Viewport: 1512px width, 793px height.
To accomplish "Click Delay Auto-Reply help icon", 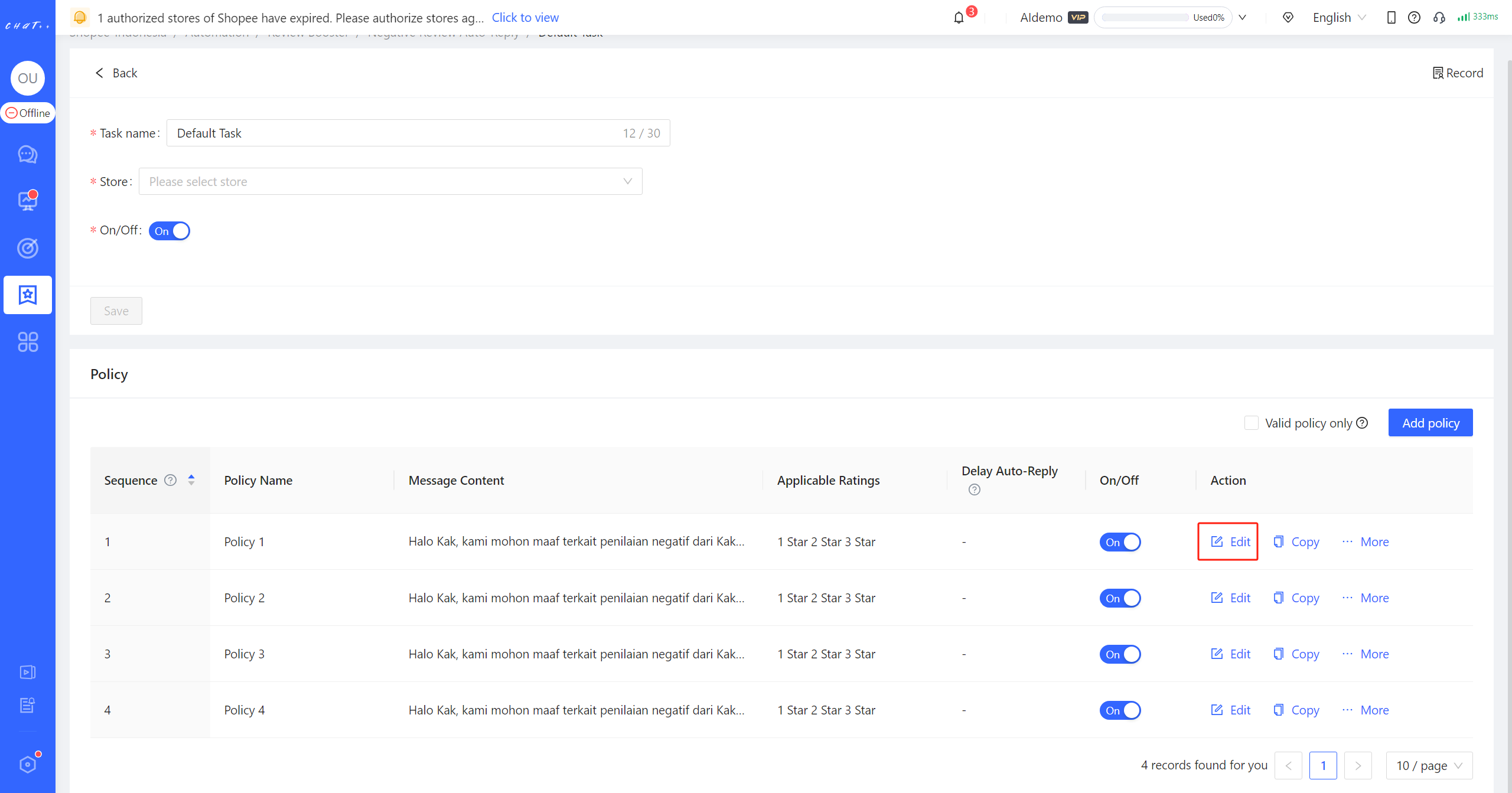I will pos(975,489).
